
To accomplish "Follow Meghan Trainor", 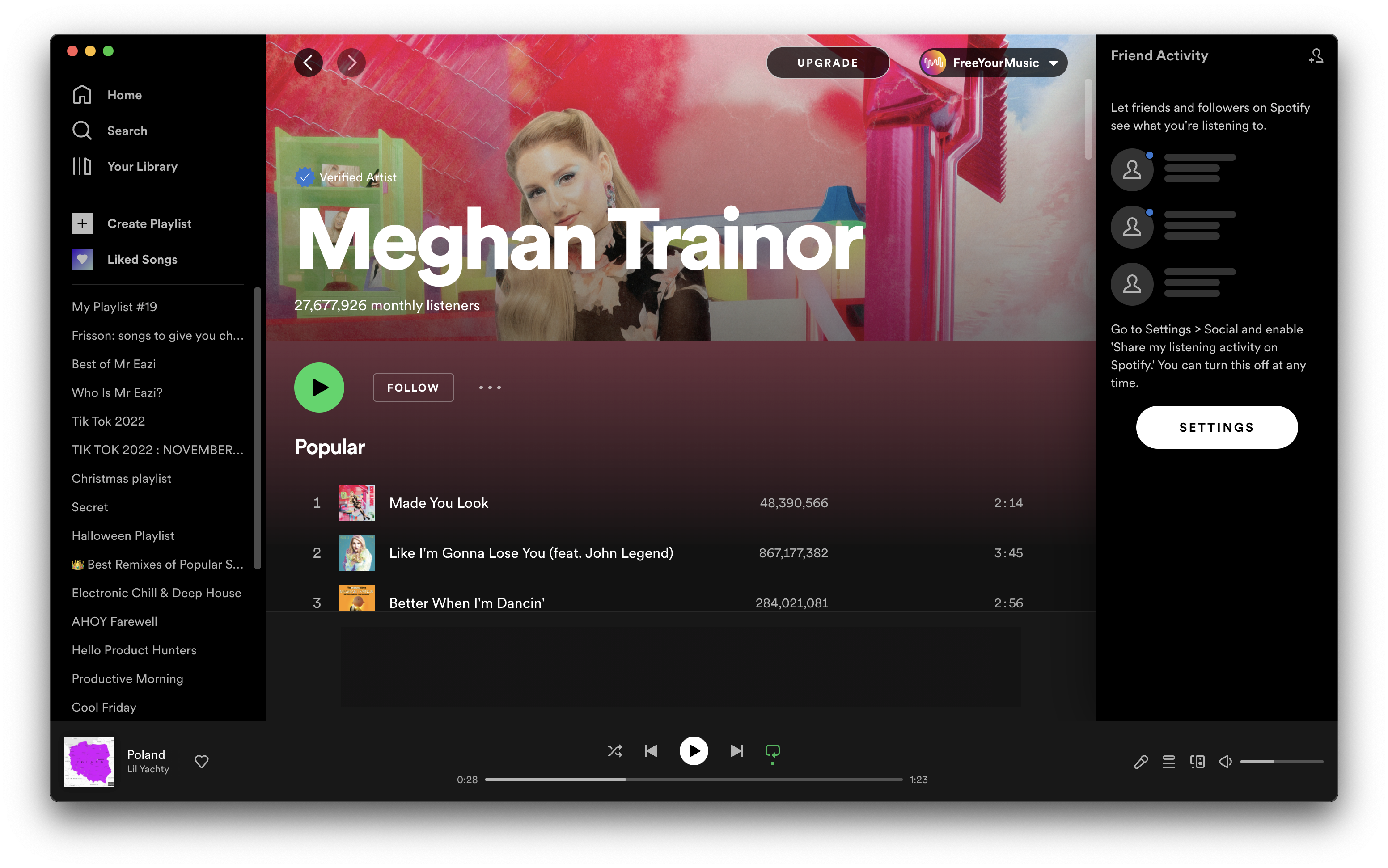I will [413, 388].
